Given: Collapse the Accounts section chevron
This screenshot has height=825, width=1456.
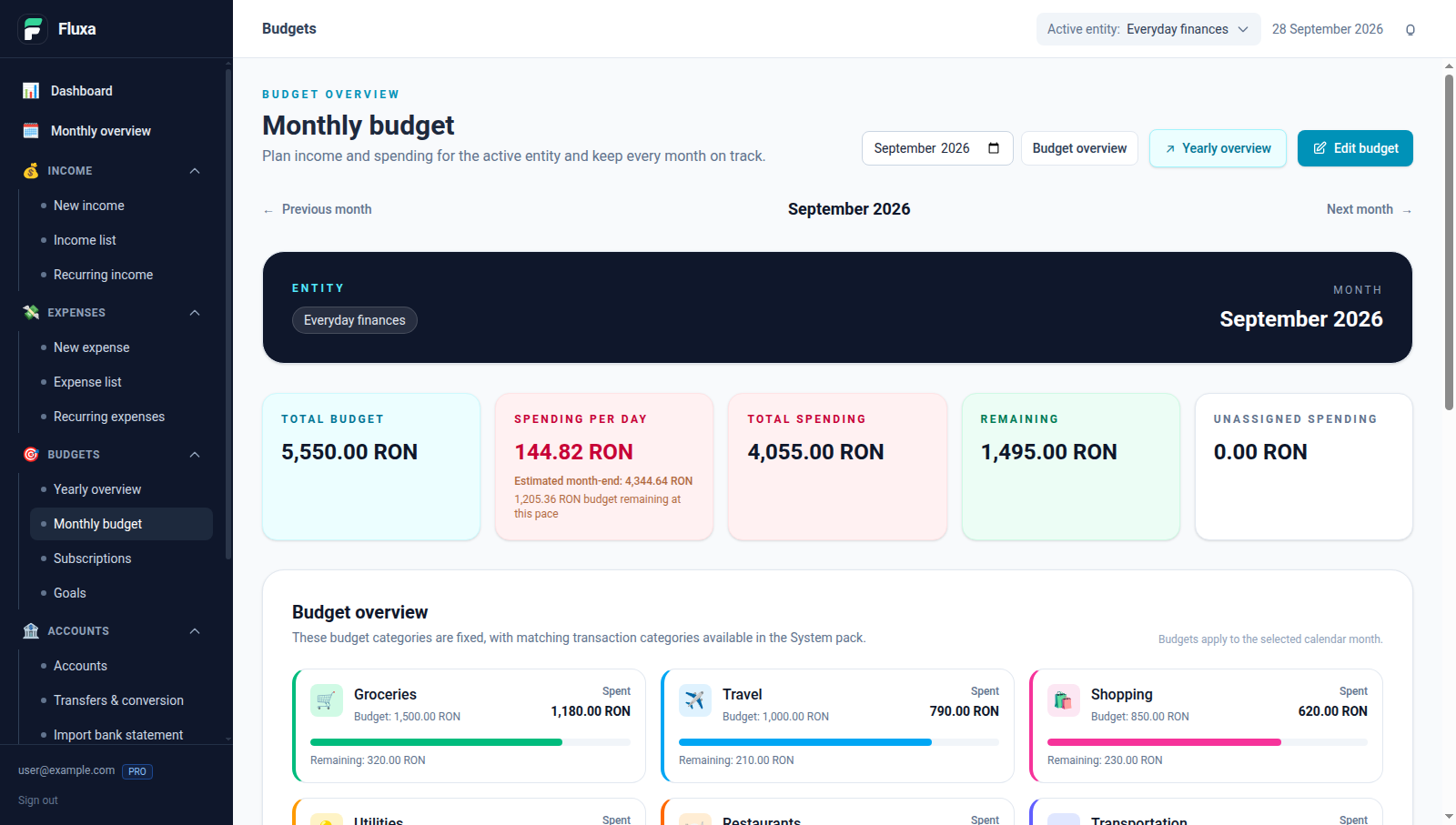Looking at the screenshot, I should [195, 631].
